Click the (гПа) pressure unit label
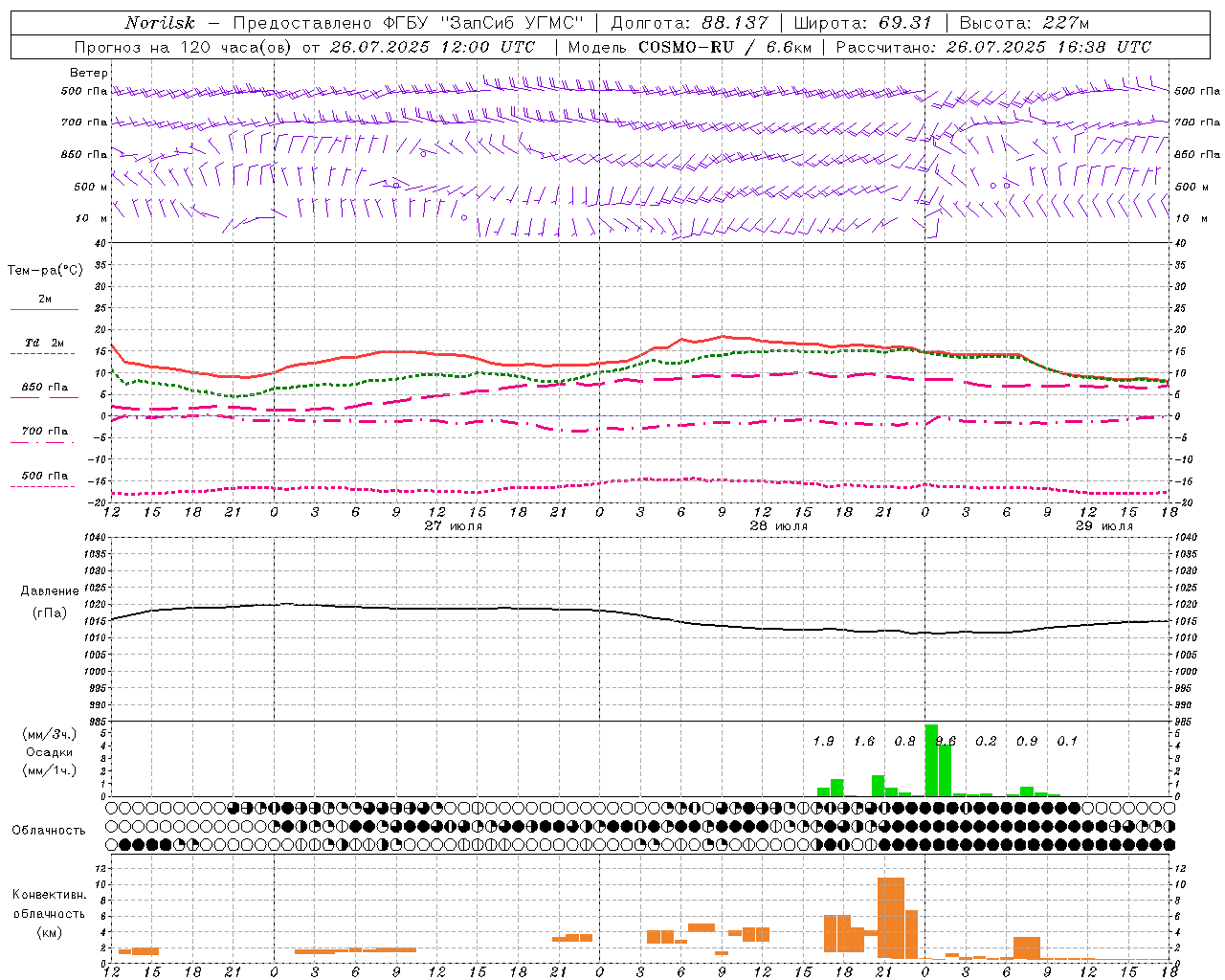This screenshot has height=980, width=1225. click(x=50, y=612)
